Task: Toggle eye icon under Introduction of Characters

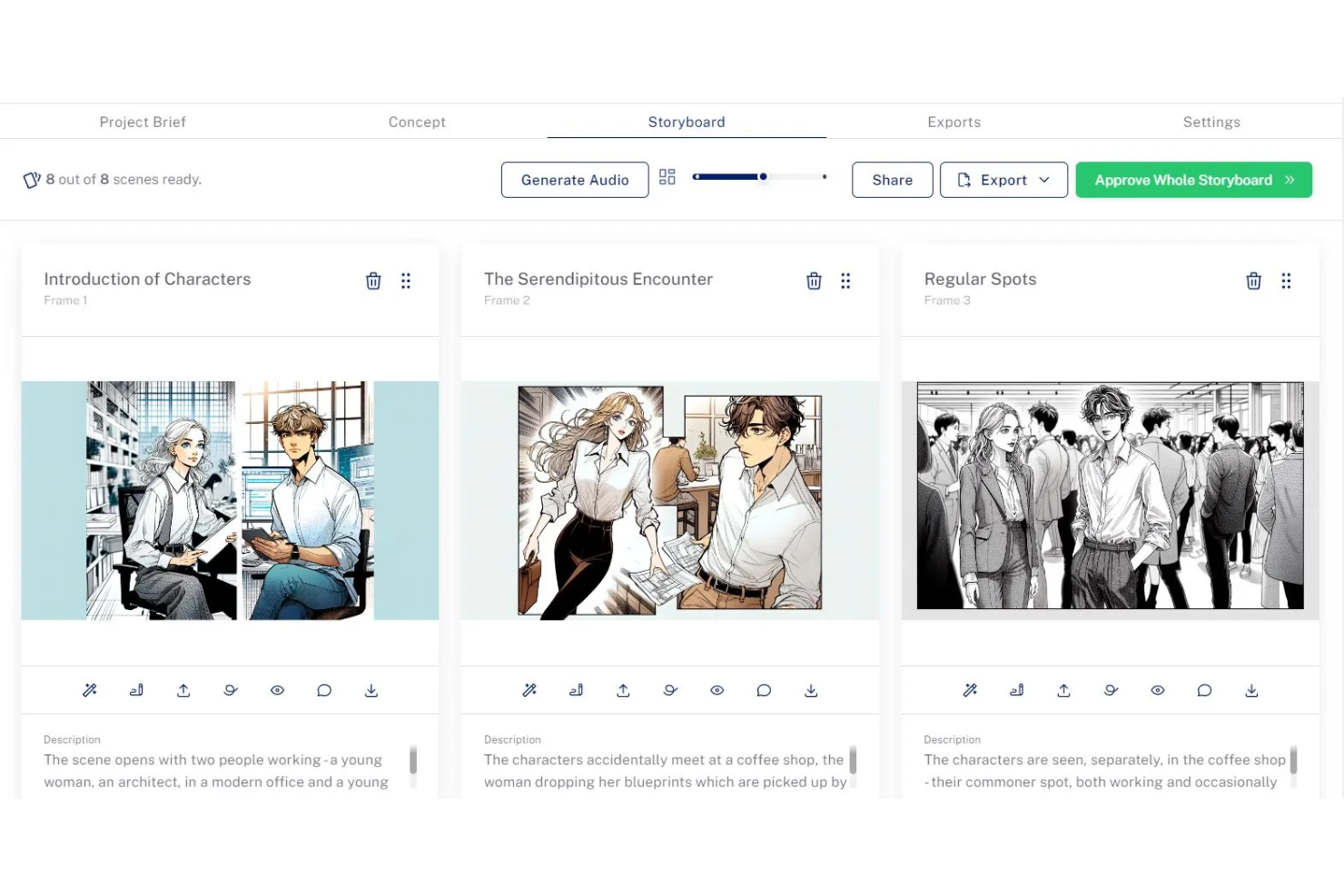Action: 278,691
